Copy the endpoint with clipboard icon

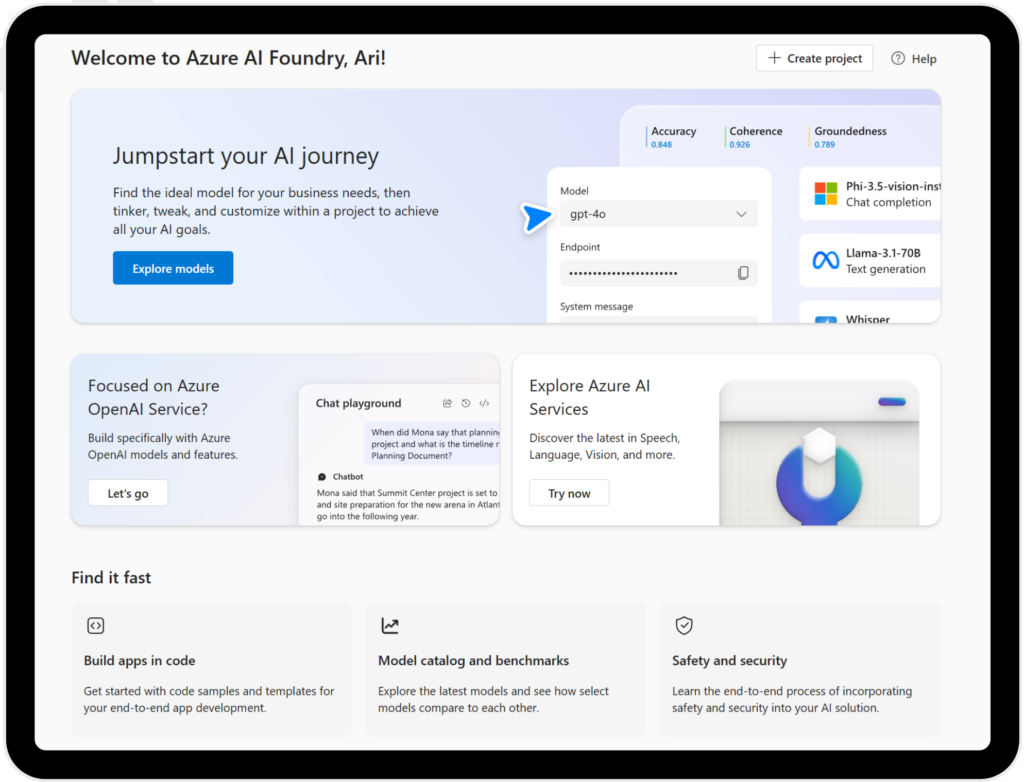coord(743,273)
